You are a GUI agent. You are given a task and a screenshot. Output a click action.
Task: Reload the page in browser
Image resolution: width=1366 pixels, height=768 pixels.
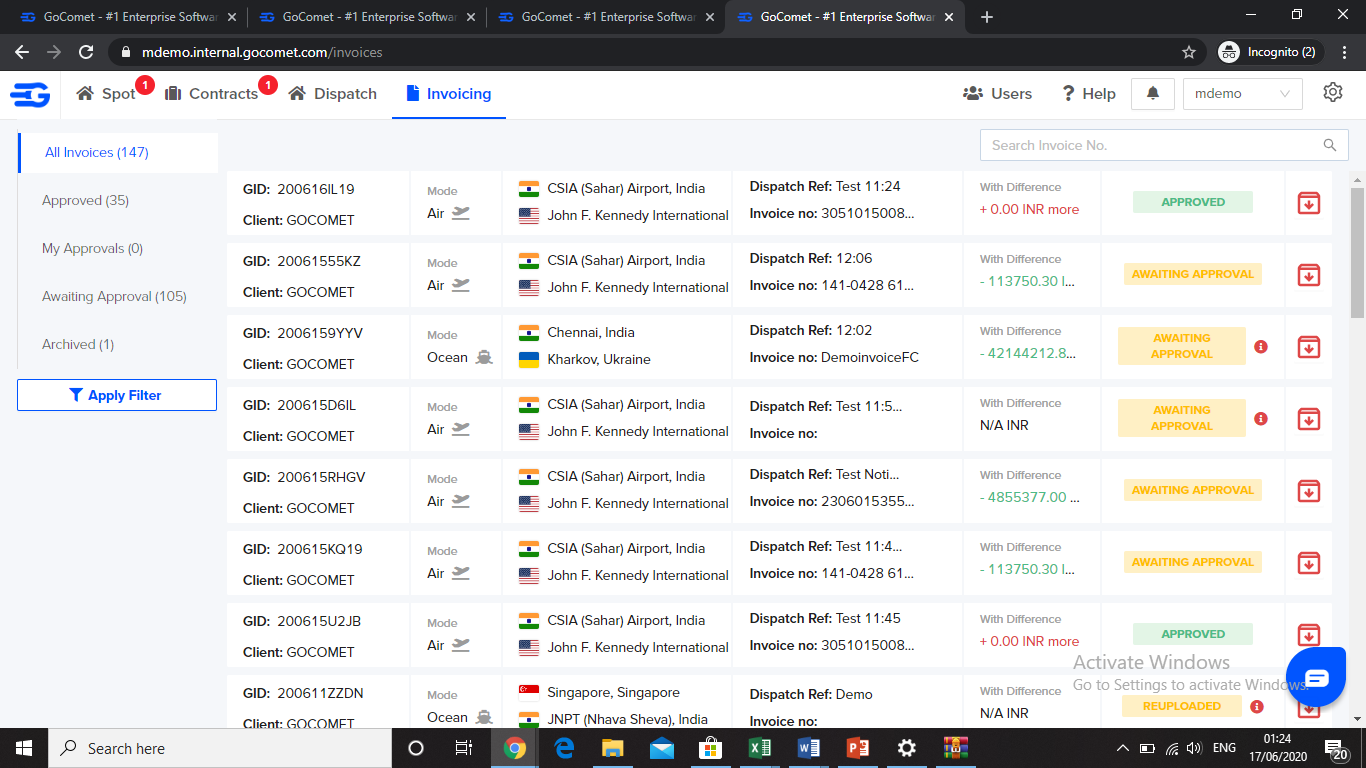(86, 52)
